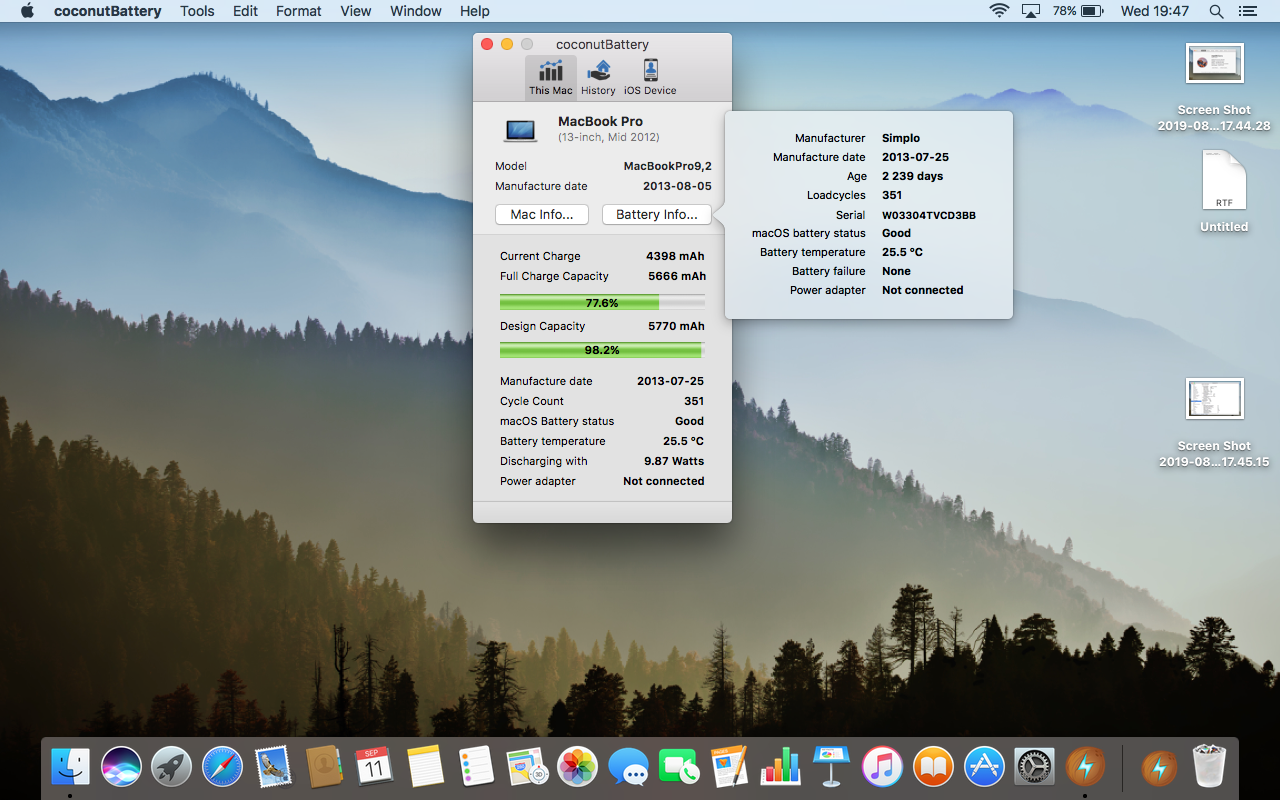1280x800 pixels.
Task: Open the Mac Info... button
Action: click(542, 215)
